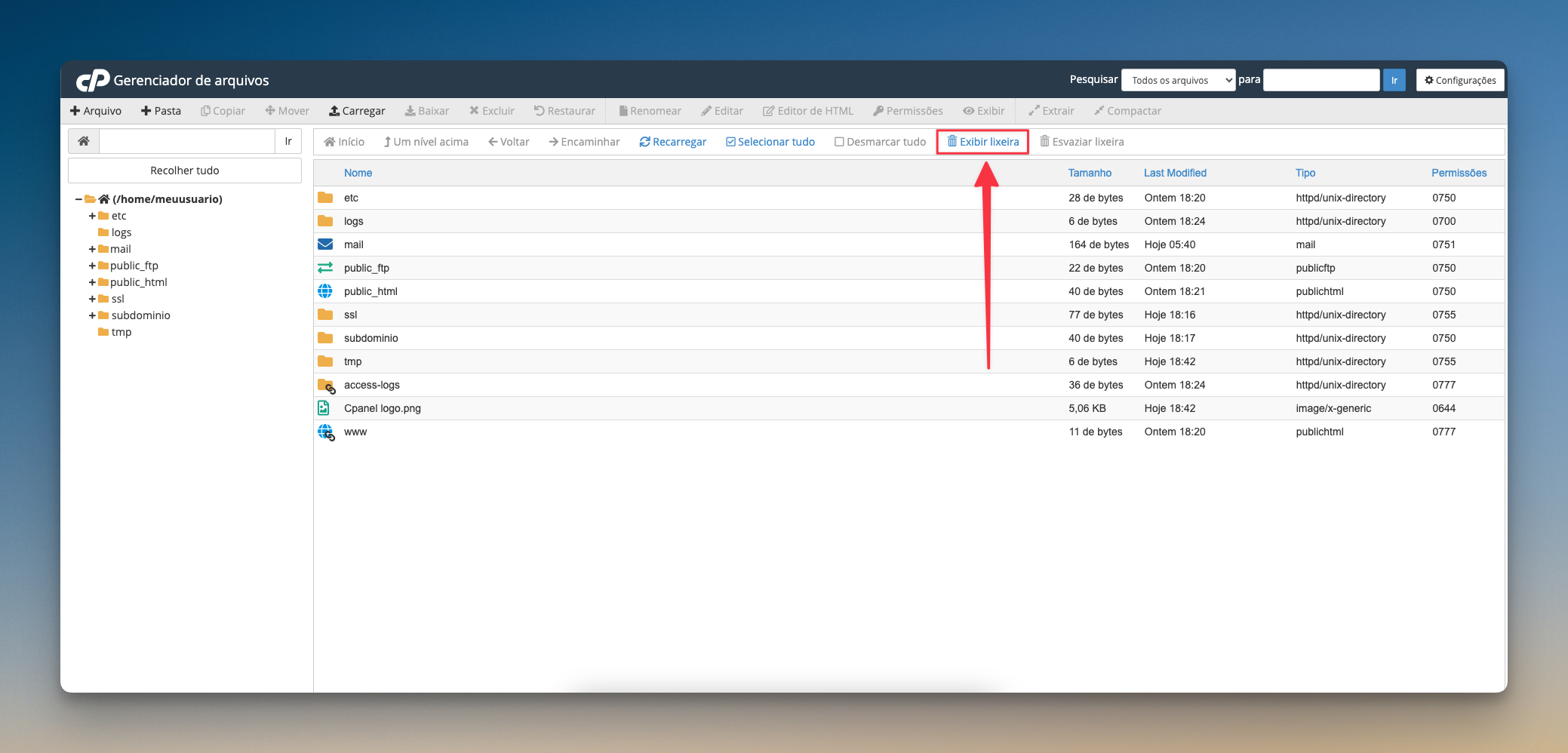Expand the subdominio tree folder
The height and width of the screenshot is (753, 1568).
click(x=92, y=315)
